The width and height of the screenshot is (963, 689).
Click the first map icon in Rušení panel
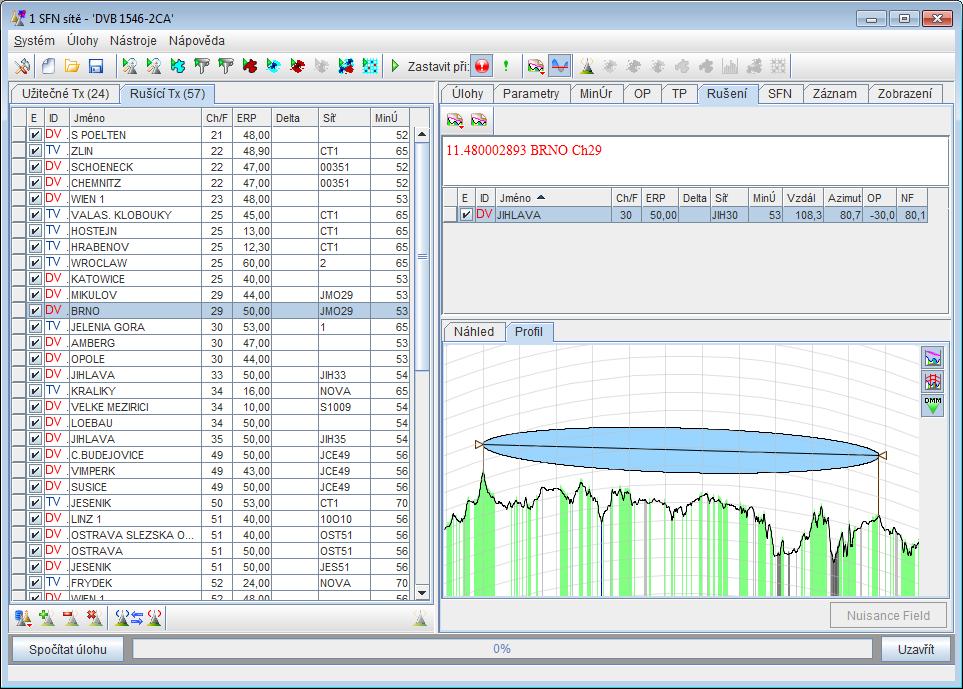[x=455, y=120]
